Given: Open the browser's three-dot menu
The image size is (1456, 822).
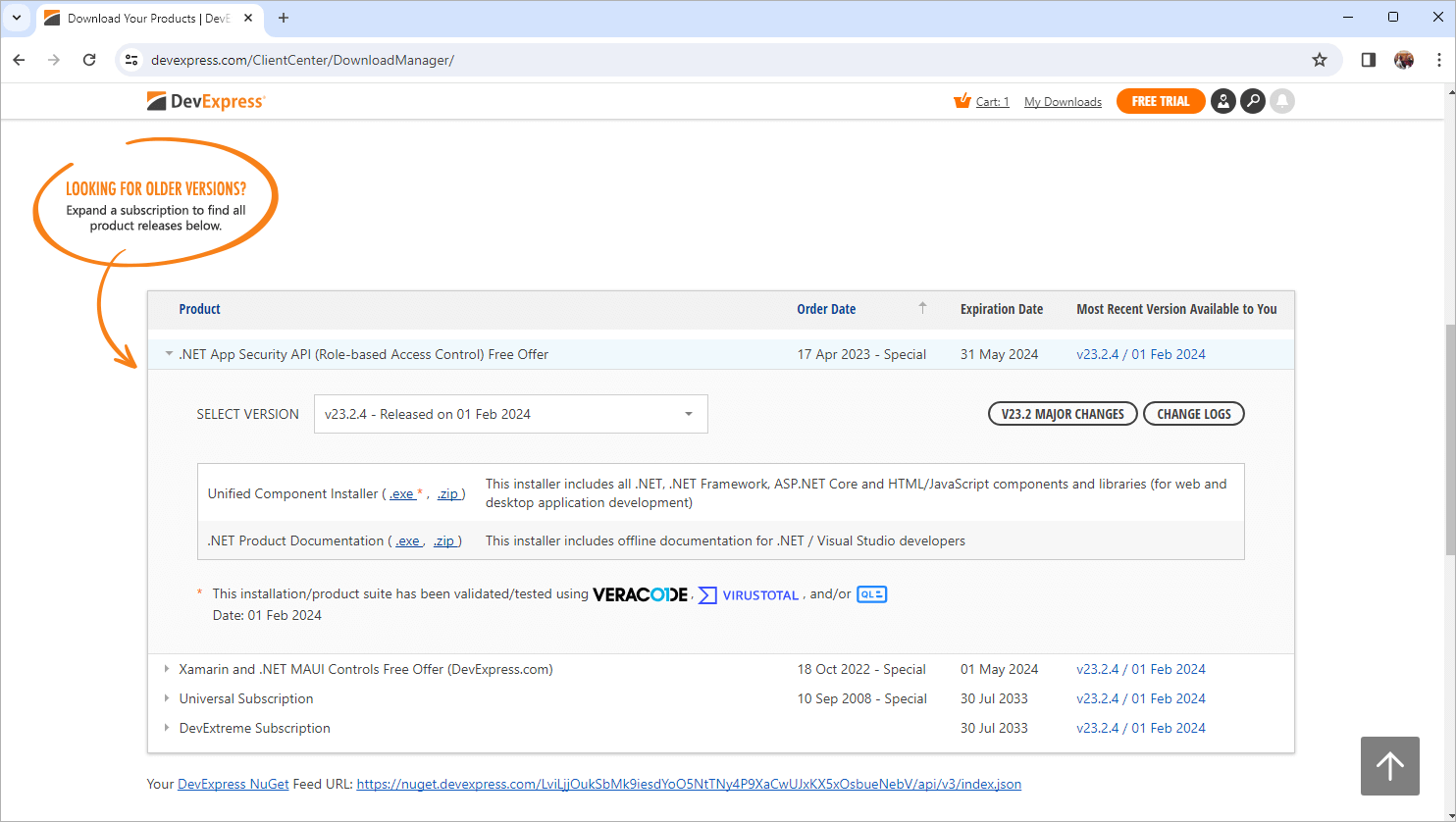Looking at the screenshot, I should tap(1439, 60).
